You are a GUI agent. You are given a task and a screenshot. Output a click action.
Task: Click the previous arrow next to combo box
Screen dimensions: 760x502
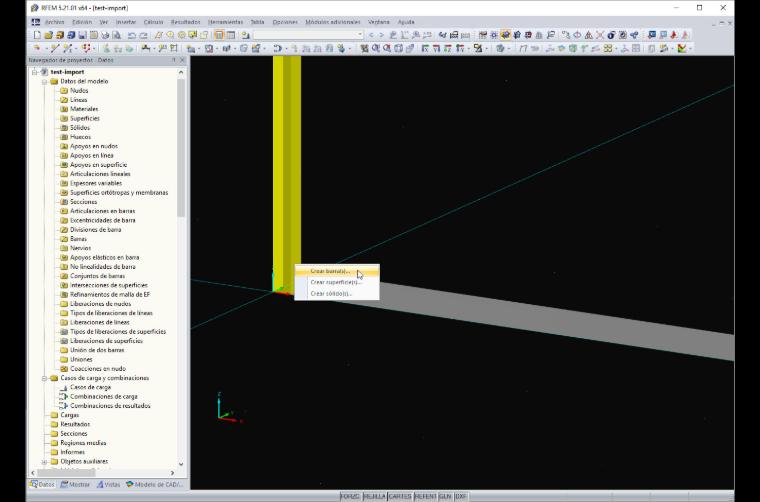pyautogui.click(x=372, y=35)
